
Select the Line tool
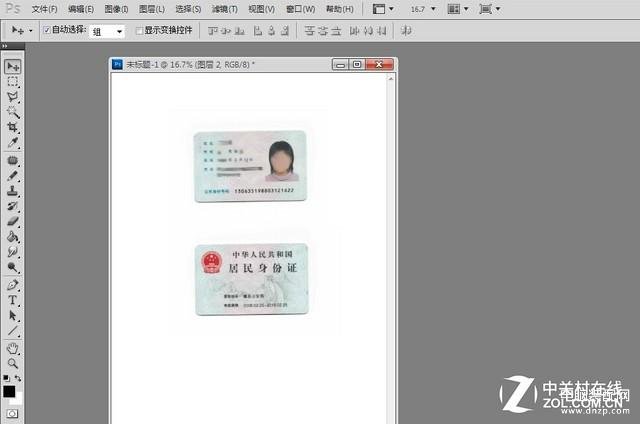click(x=13, y=331)
